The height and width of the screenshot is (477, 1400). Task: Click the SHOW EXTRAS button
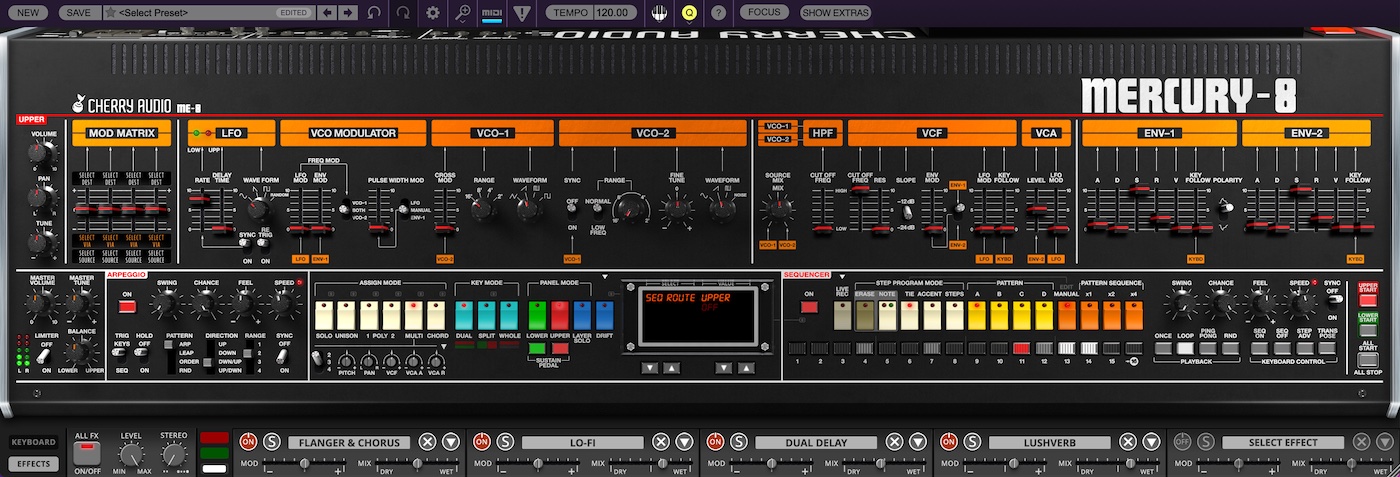[835, 13]
